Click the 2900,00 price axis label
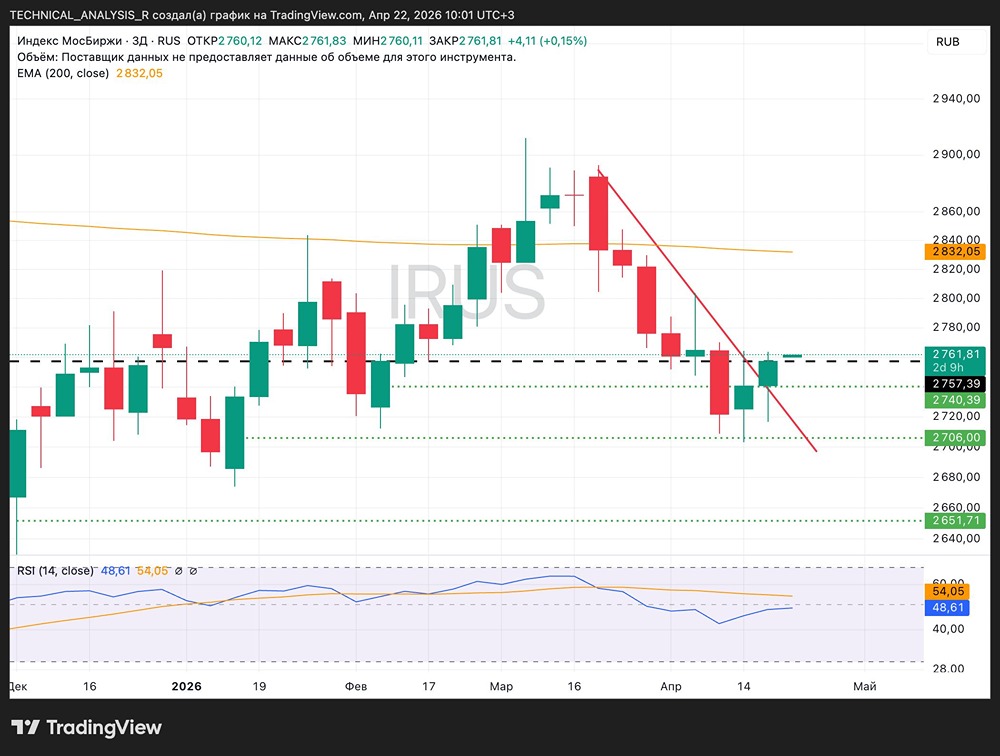The height and width of the screenshot is (756, 1000). (x=956, y=154)
